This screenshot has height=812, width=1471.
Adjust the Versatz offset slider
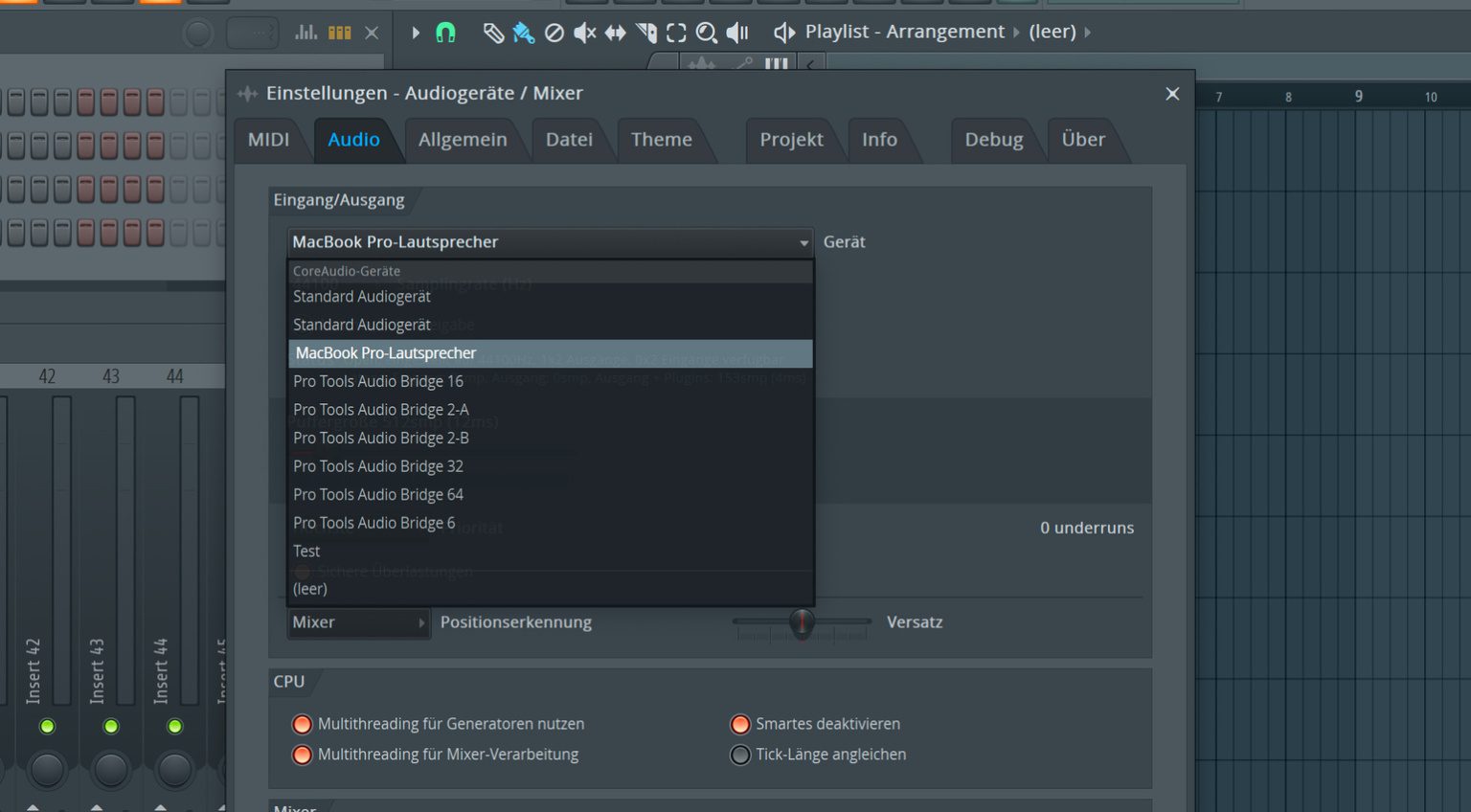(802, 622)
